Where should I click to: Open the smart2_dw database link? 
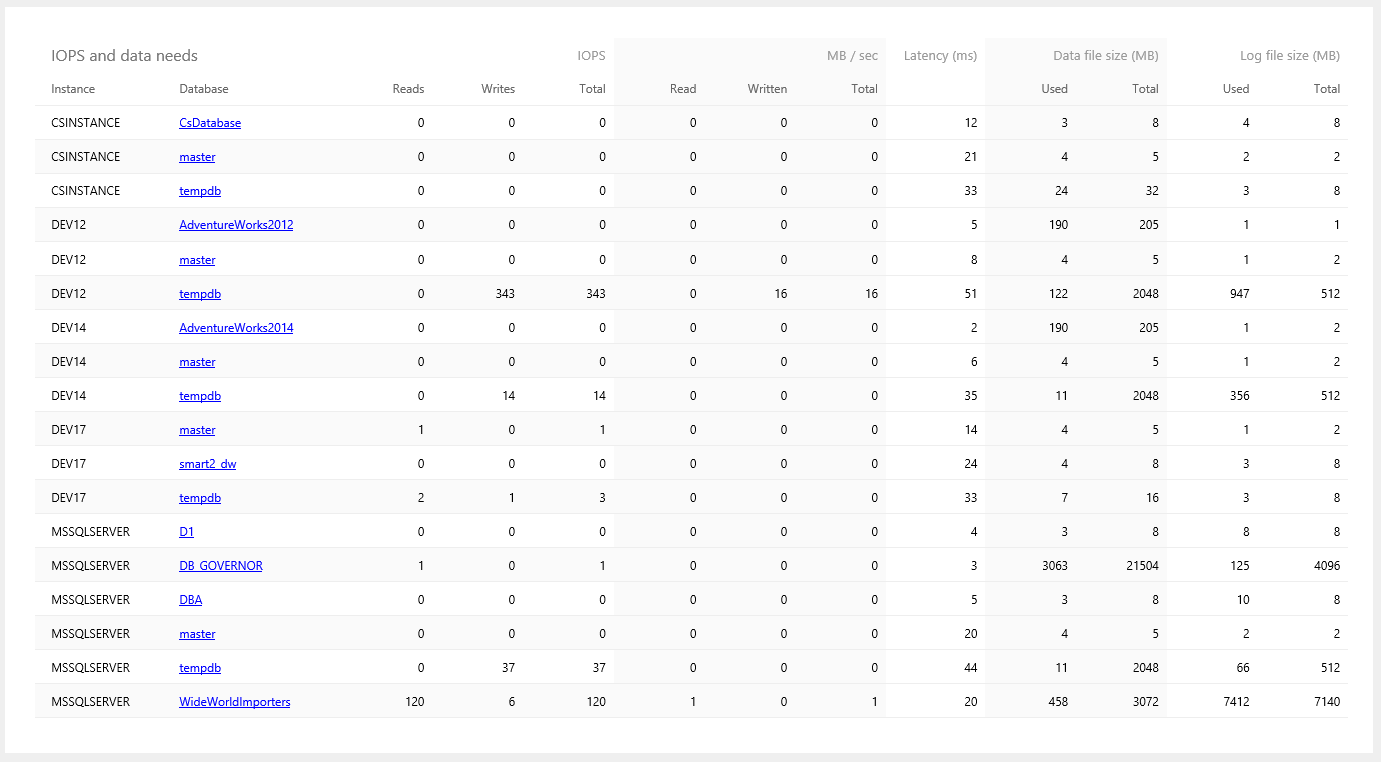pos(208,464)
